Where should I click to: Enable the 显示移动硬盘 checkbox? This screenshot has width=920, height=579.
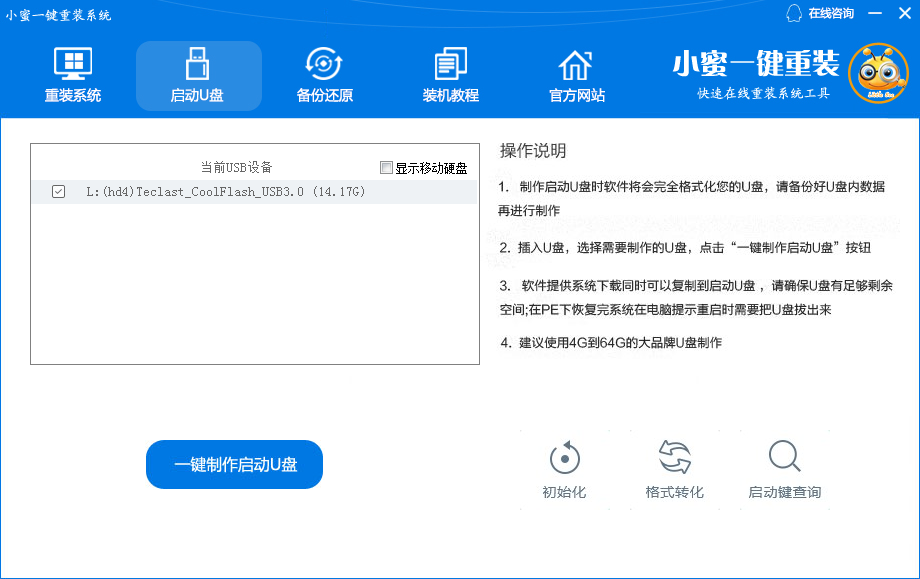[x=387, y=168]
